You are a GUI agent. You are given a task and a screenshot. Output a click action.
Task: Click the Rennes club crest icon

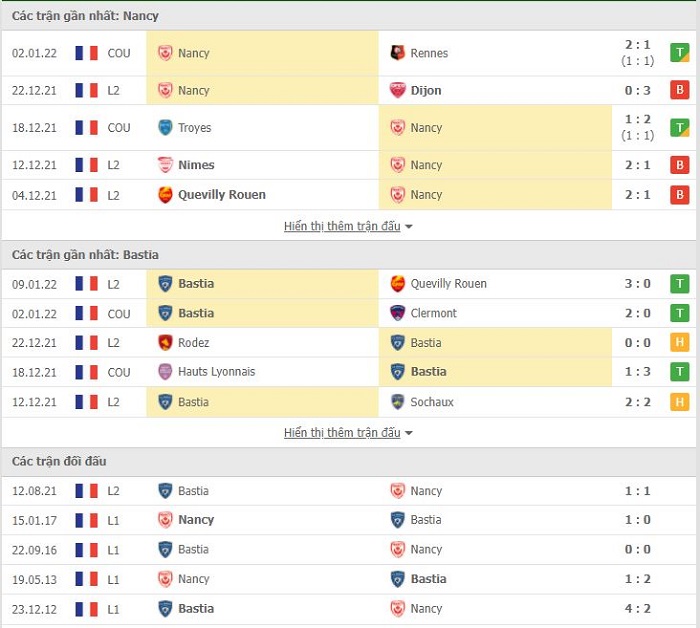click(x=397, y=53)
